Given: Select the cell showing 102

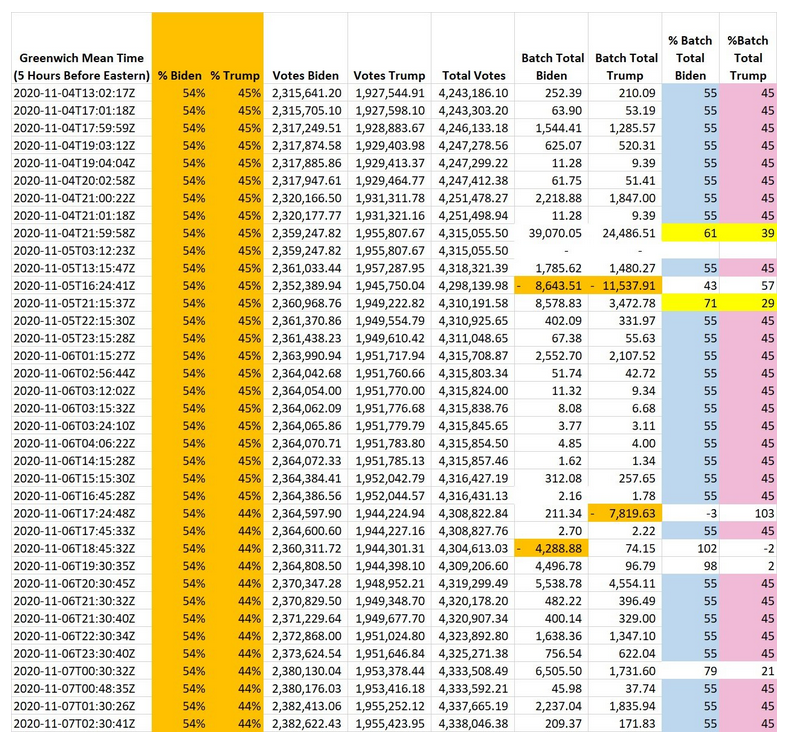Looking at the screenshot, I should 690,548.
